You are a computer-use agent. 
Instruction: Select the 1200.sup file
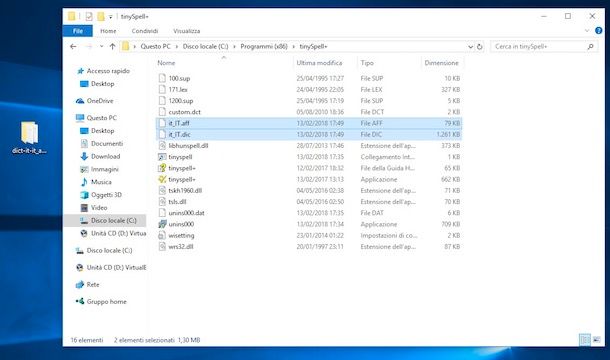[181, 101]
